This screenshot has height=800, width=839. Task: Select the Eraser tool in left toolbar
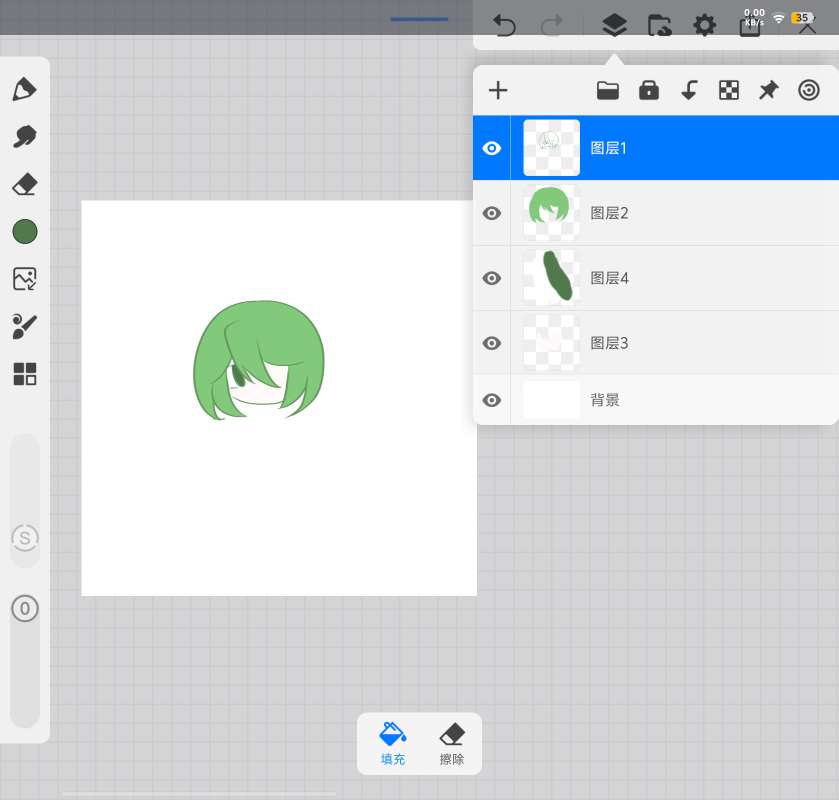coord(24,184)
